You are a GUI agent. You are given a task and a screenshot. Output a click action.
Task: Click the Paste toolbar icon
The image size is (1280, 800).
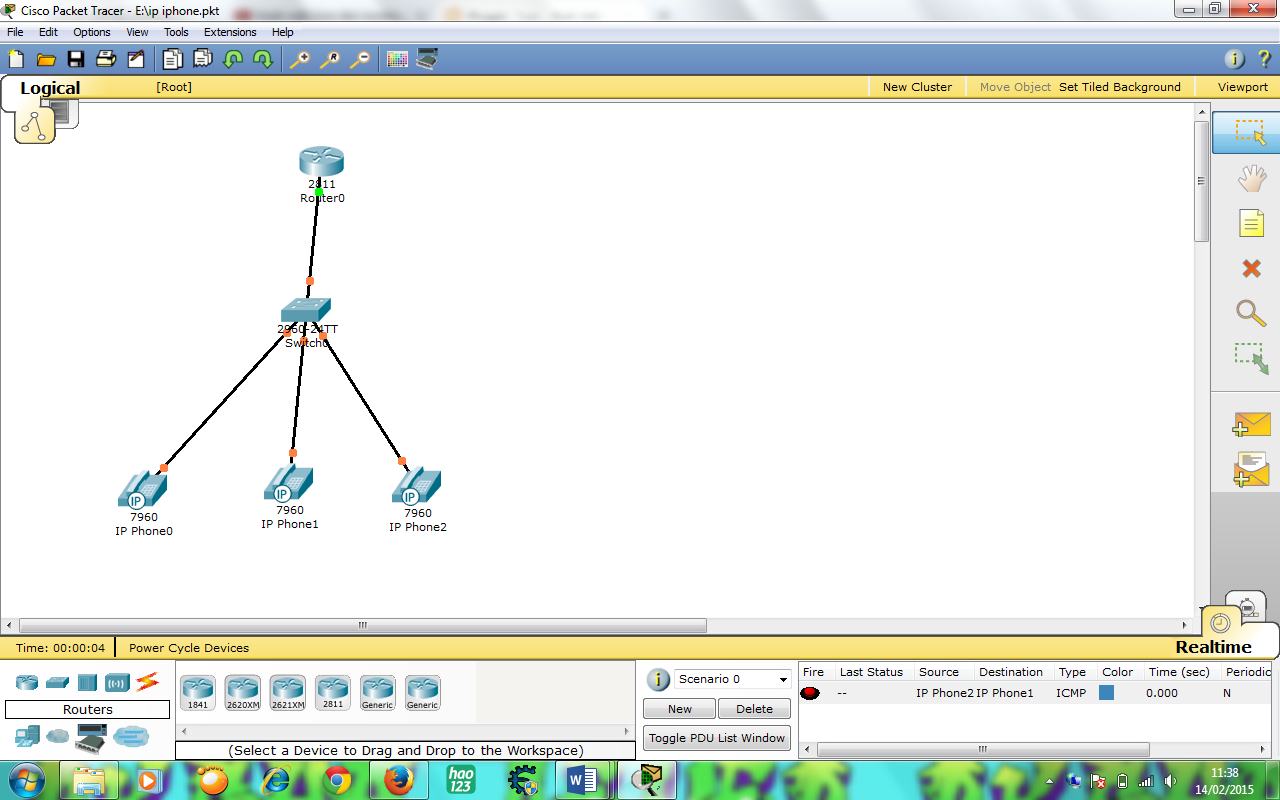203,59
